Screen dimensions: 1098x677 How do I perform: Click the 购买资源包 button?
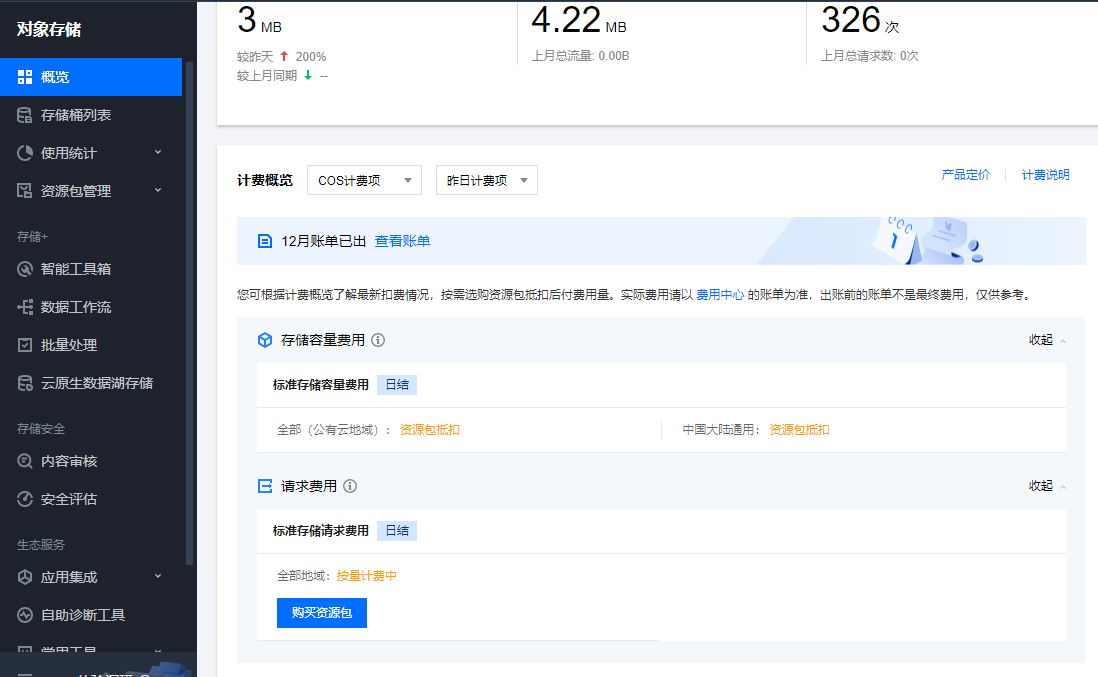321,613
